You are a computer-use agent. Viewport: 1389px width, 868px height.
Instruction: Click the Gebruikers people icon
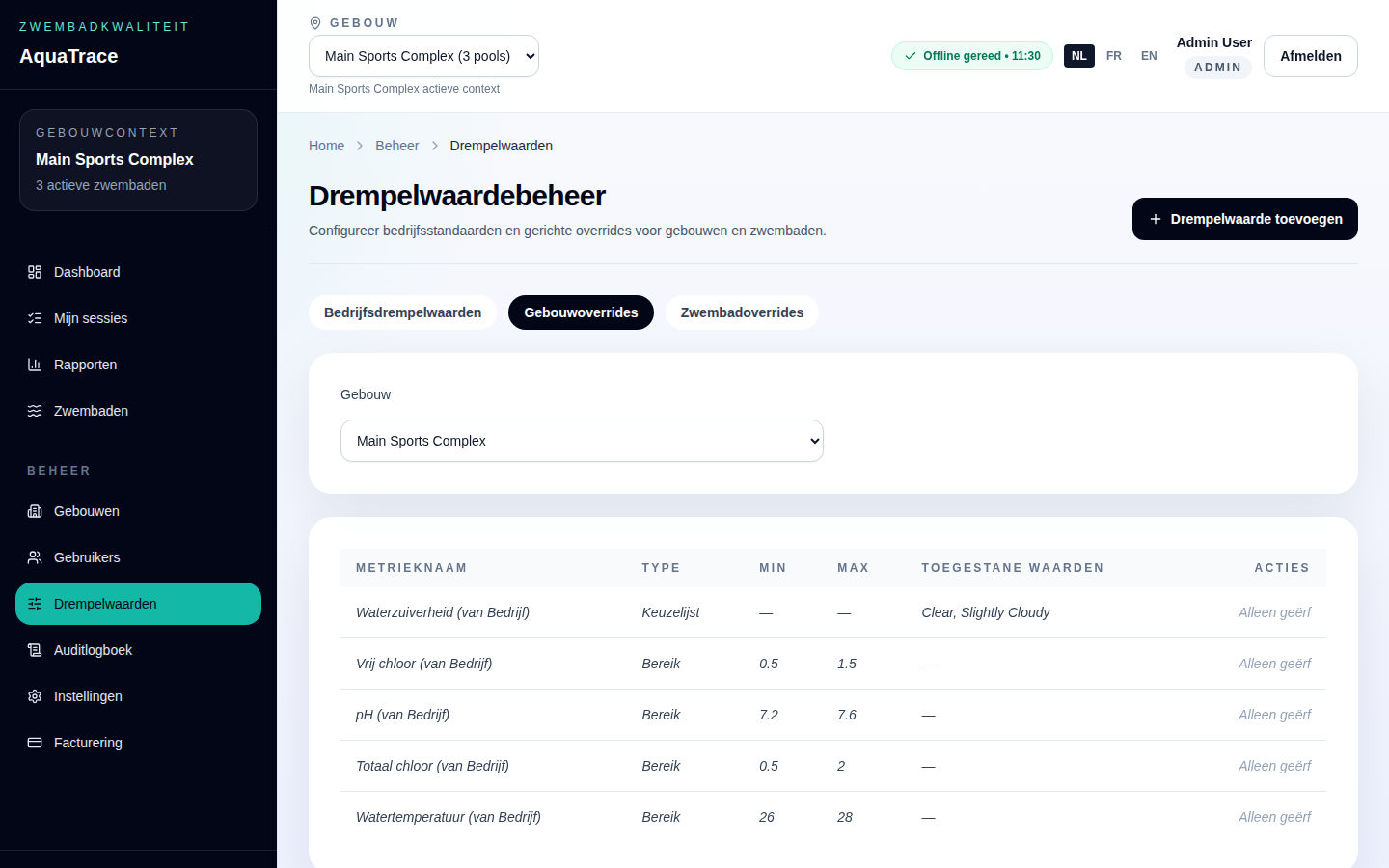pyautogui.click(x=35, y=557)
